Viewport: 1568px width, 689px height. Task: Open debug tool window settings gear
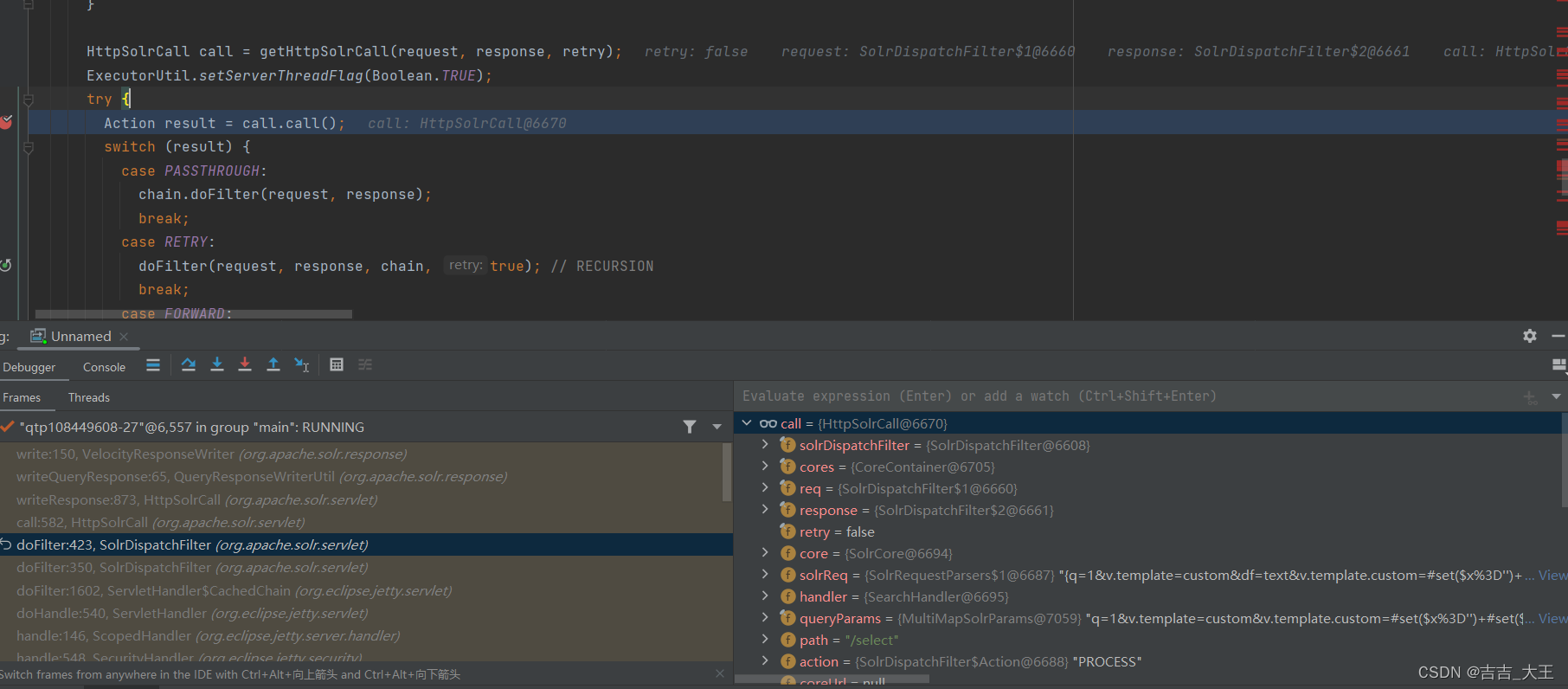pyautogui.click(x=1530, y=336)
